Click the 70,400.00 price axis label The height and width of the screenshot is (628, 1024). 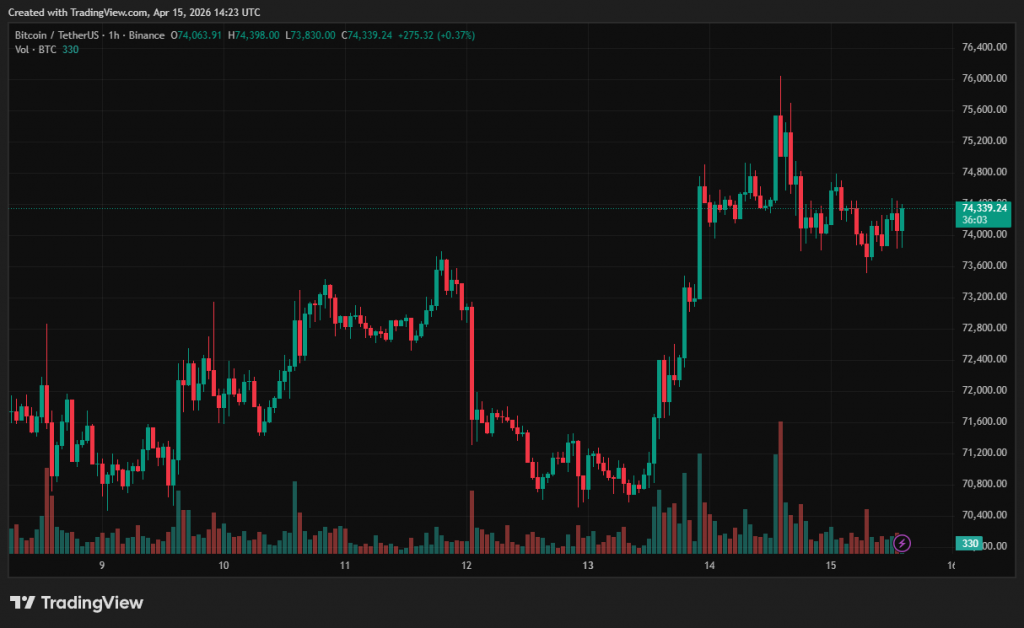tap(983, 515)
